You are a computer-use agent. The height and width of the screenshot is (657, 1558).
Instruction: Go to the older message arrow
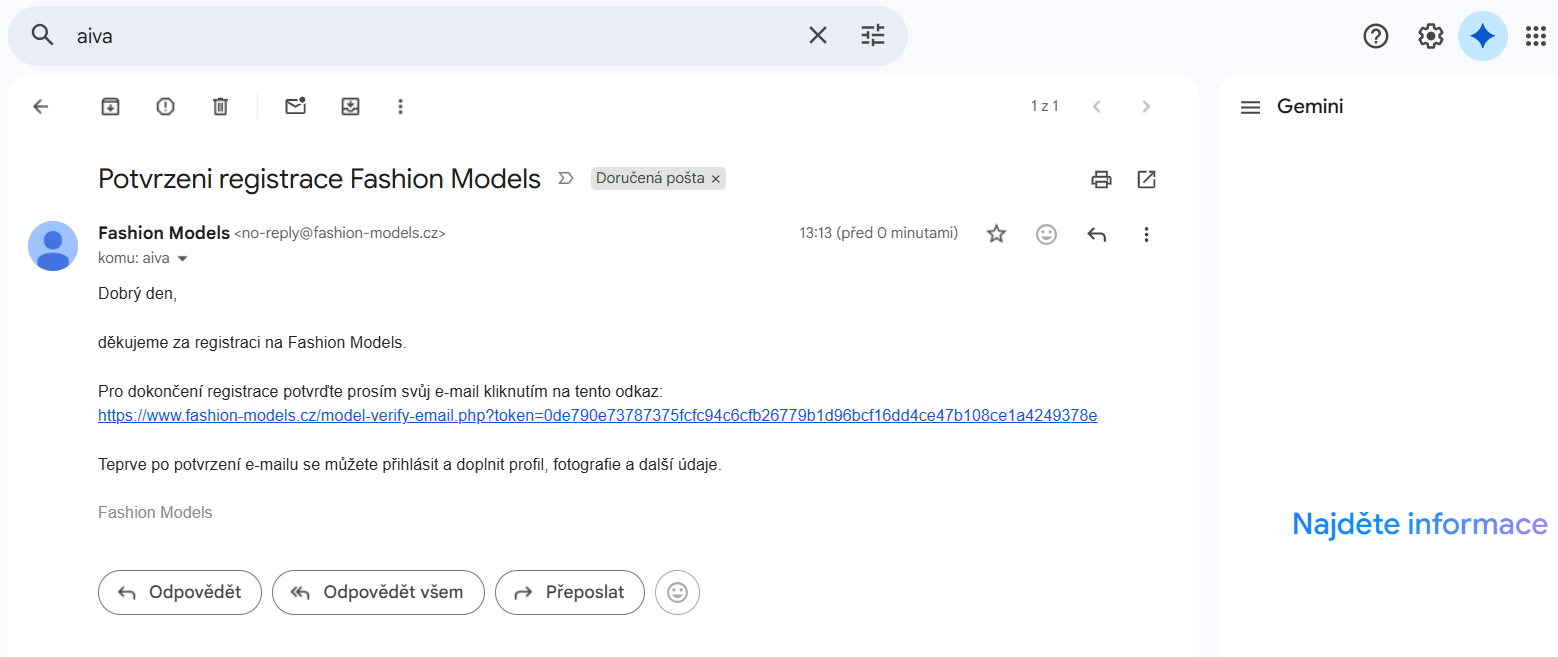tap(1146, 106)
